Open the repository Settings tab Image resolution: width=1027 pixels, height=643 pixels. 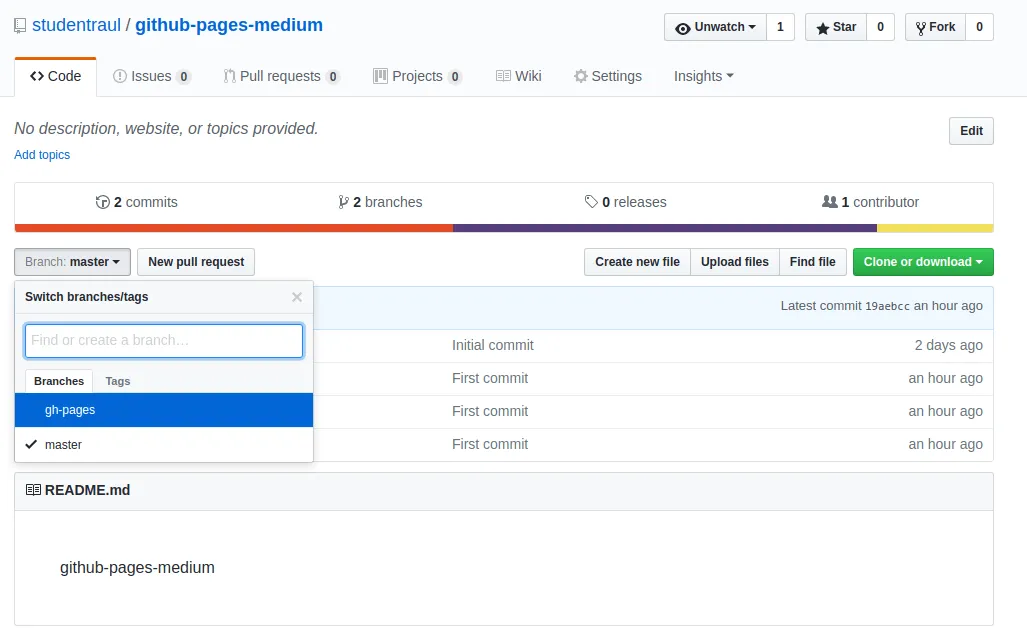pos(608,76)
